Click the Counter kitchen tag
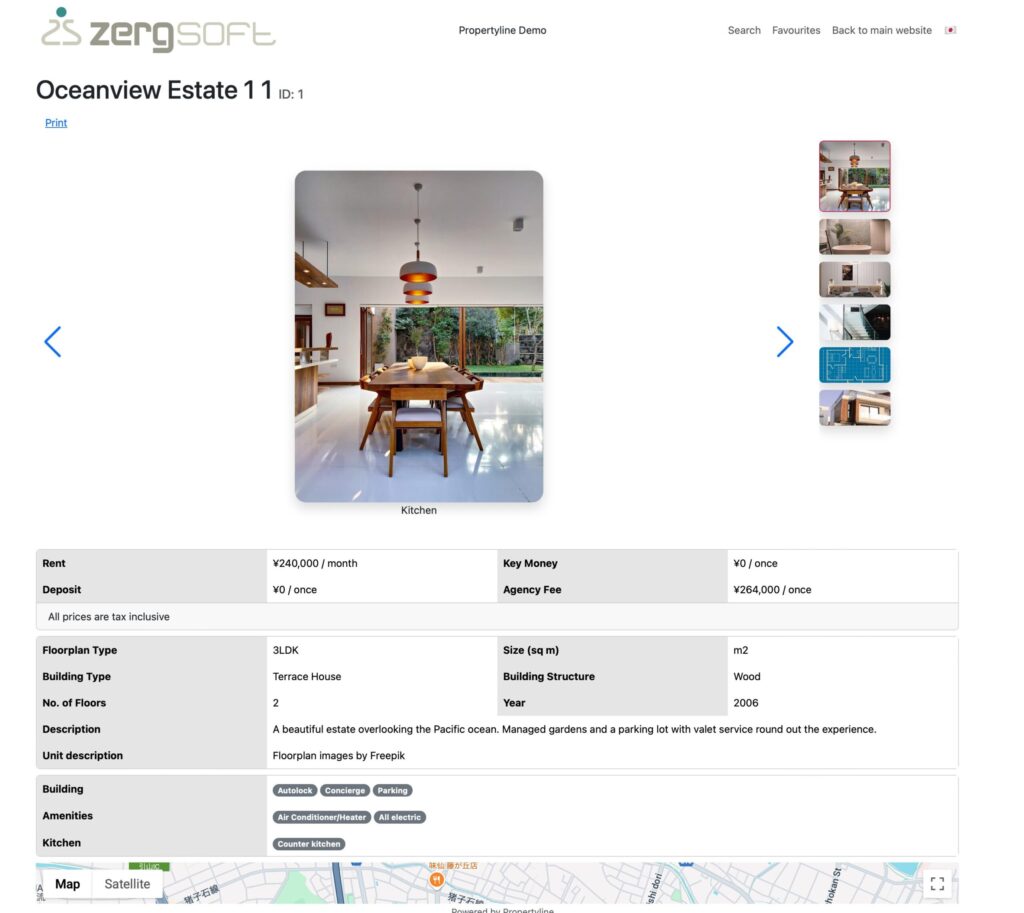 coord(309,844)
